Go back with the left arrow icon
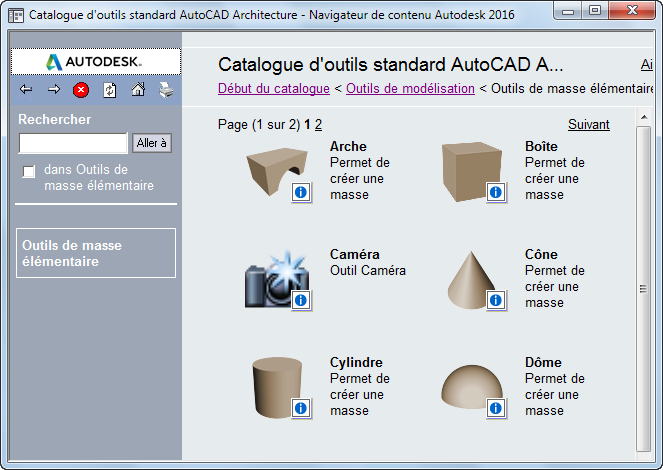663x470 pixels. pos(26,90)
